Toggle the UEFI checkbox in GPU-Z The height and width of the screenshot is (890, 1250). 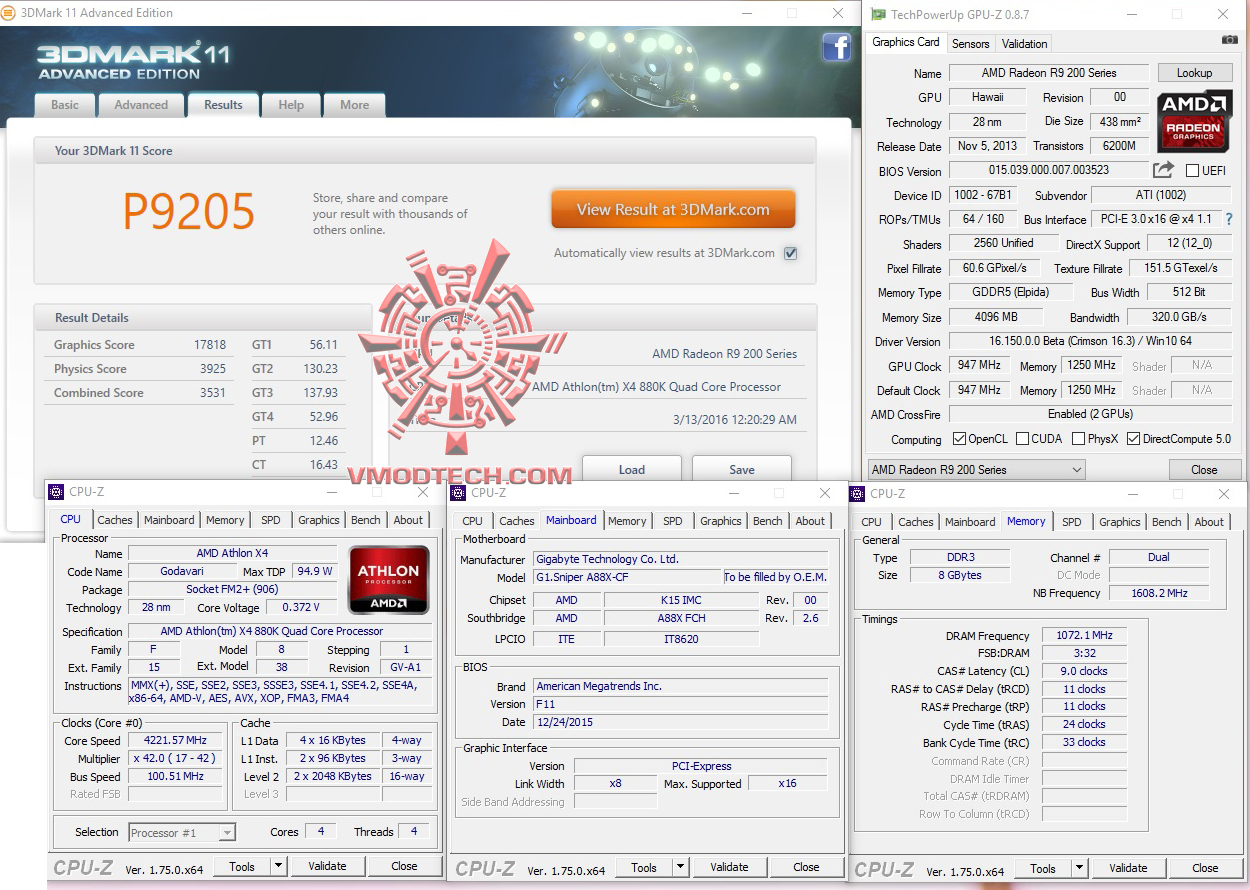point(1192,171)
